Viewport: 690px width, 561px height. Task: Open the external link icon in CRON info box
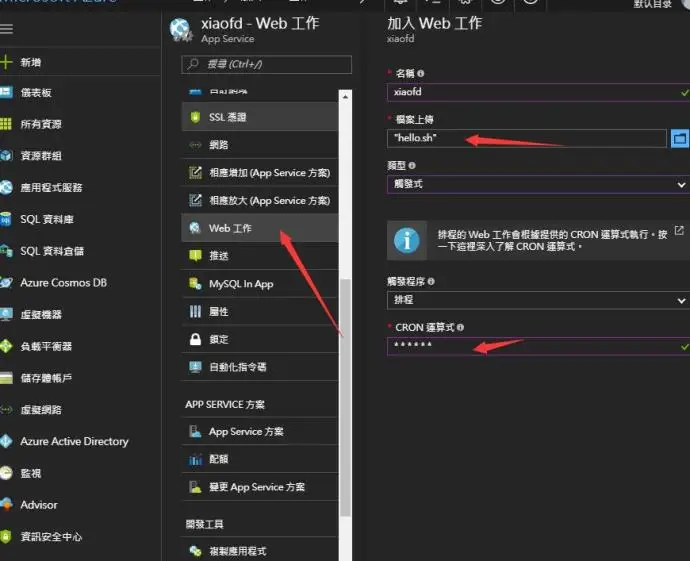[x=679, y=231]
